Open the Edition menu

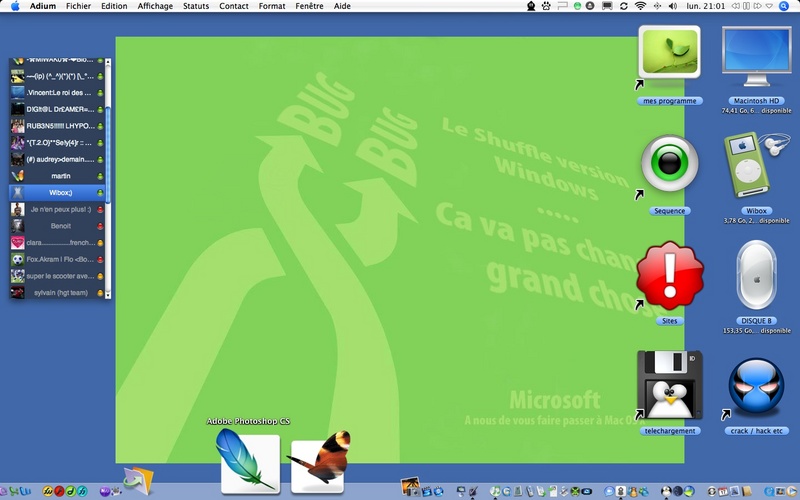click(x=114, y=6)
